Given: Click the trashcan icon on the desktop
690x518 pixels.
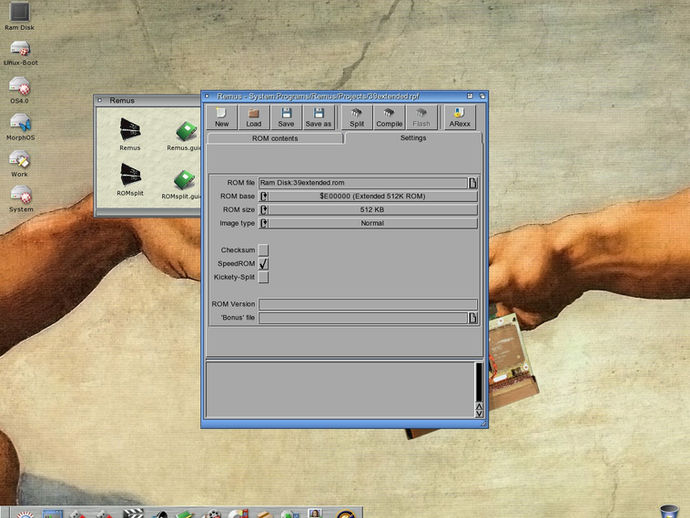Looking at the screenshot, I should (x=669, y=511).
